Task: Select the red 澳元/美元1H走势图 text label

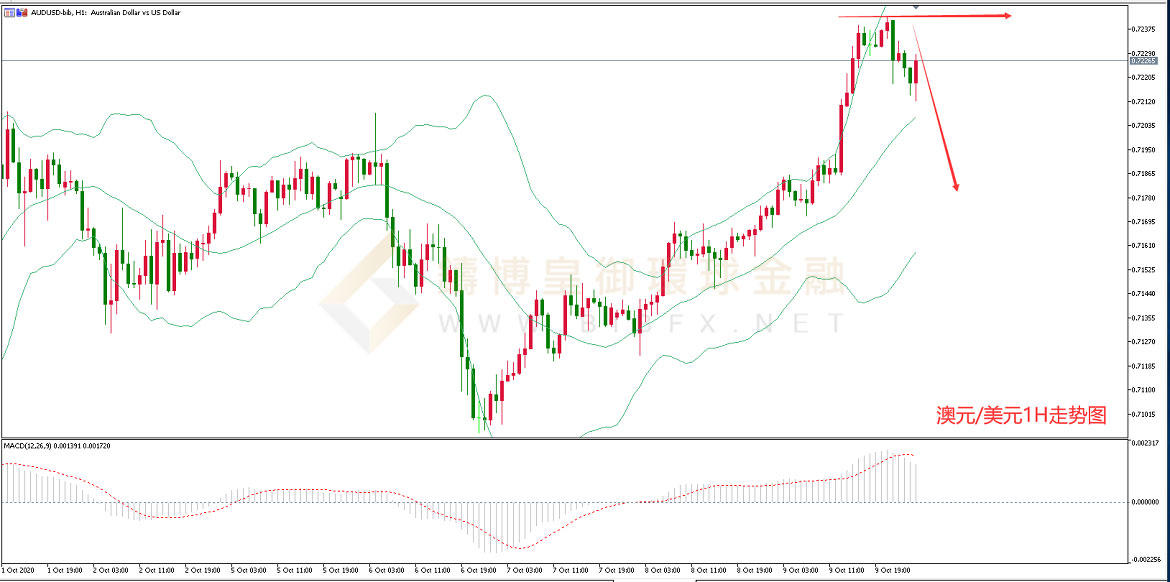Action: 1020,415
